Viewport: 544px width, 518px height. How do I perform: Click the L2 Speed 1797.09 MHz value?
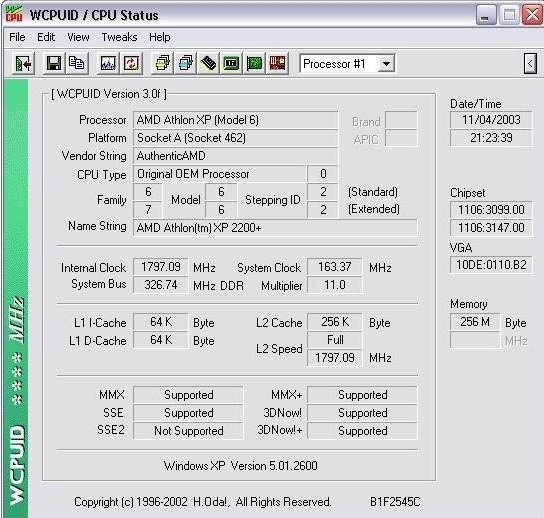click(x=335, y=358)
